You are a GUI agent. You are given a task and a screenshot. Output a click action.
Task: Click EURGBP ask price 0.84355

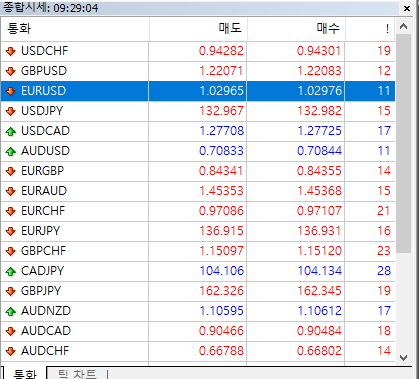point(319,171)
